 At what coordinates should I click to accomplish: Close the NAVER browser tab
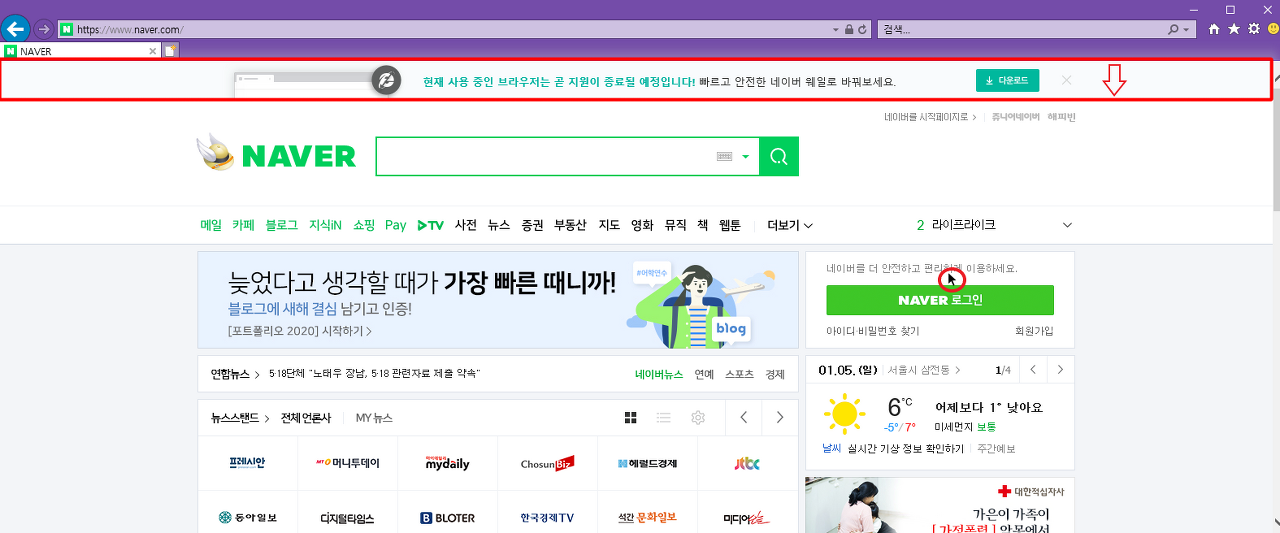[153, 51]
